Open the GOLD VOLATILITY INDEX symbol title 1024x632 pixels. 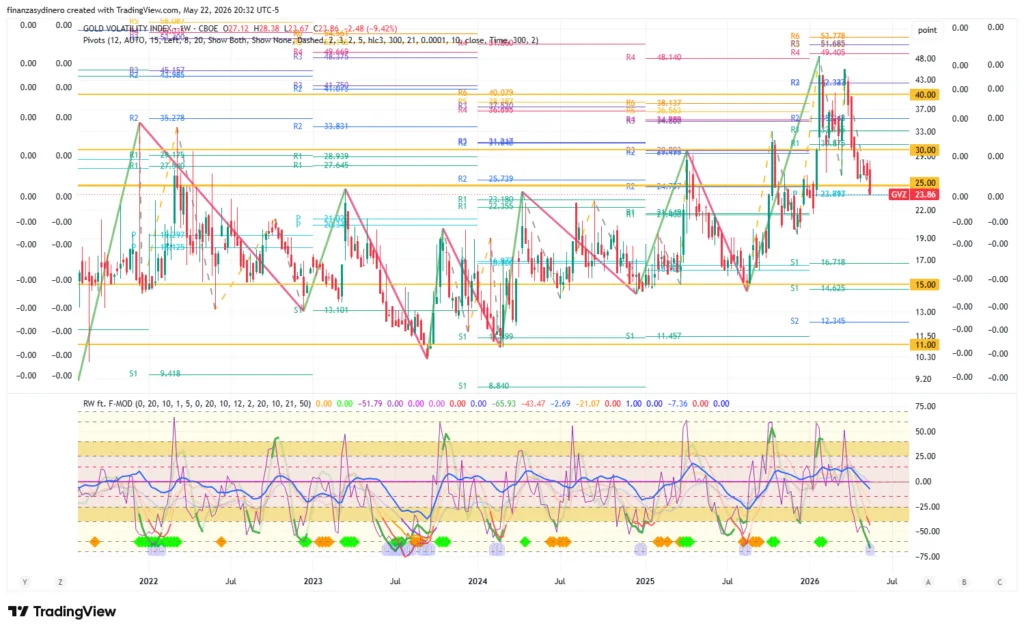127,29
